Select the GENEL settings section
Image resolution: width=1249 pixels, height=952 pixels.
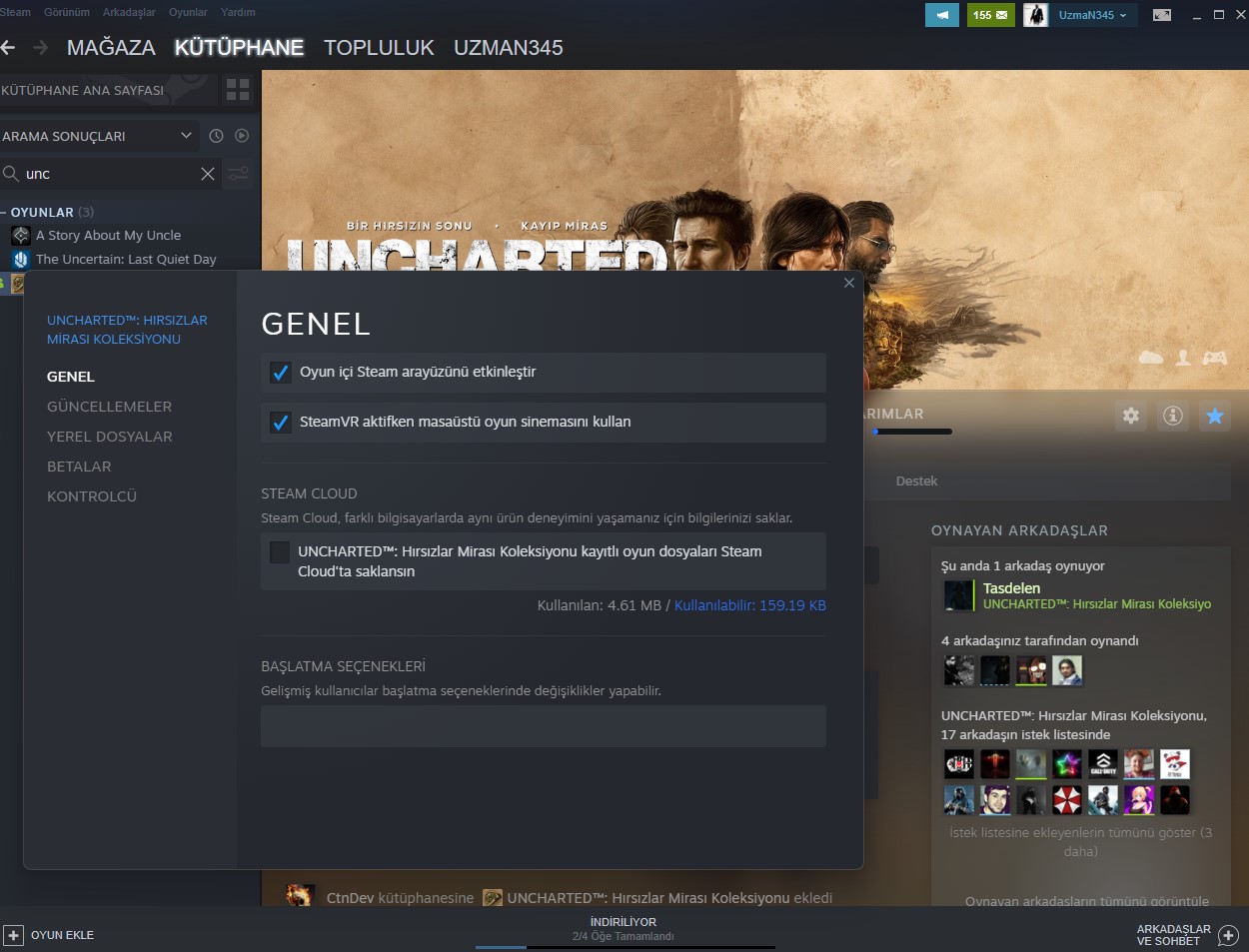pyautogui.click(x=71, y=377)
